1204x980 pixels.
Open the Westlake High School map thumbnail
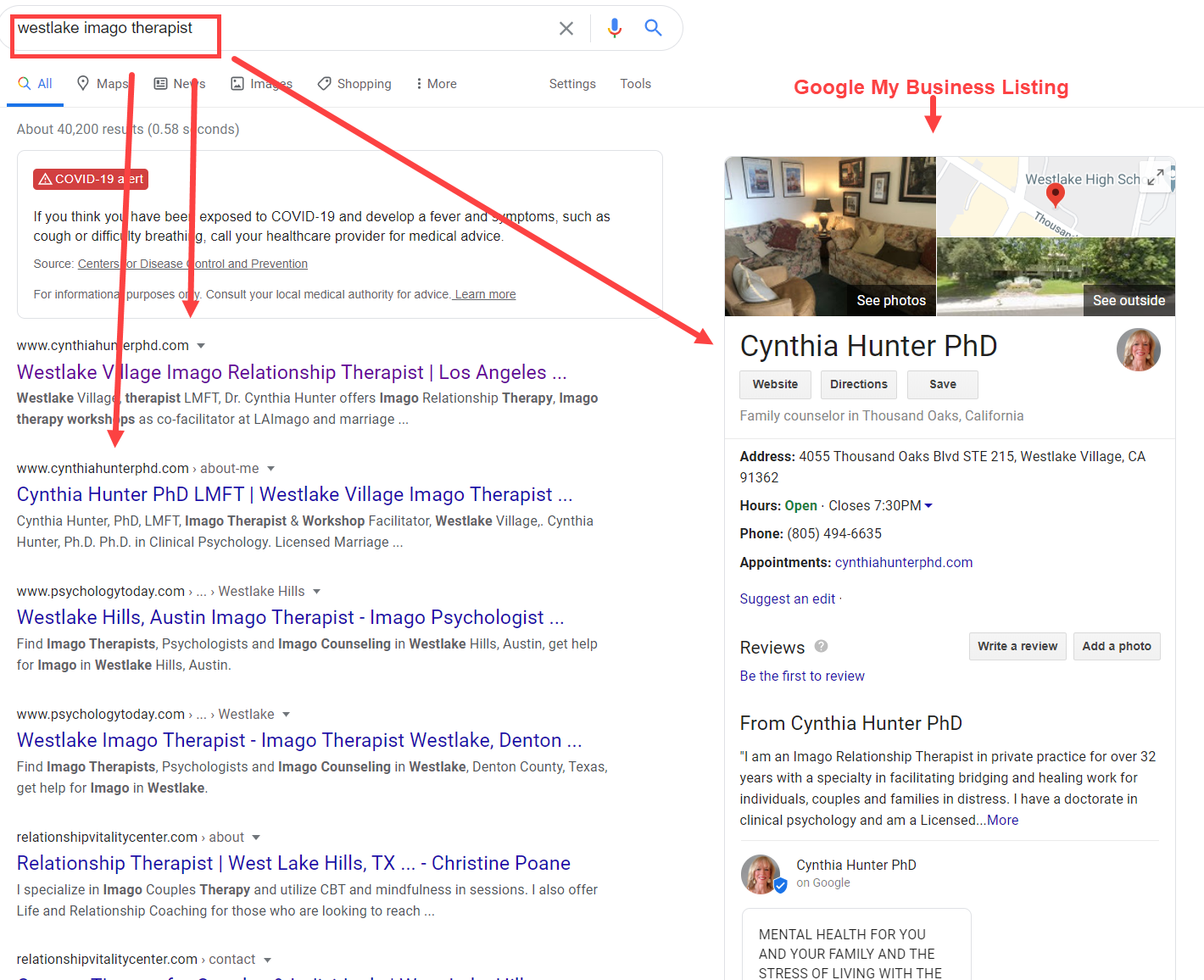[1056, 196]
